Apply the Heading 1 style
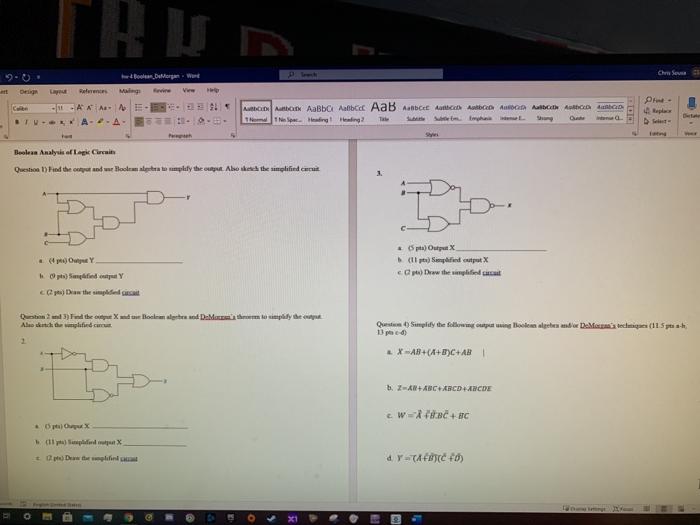 point(320,113)
